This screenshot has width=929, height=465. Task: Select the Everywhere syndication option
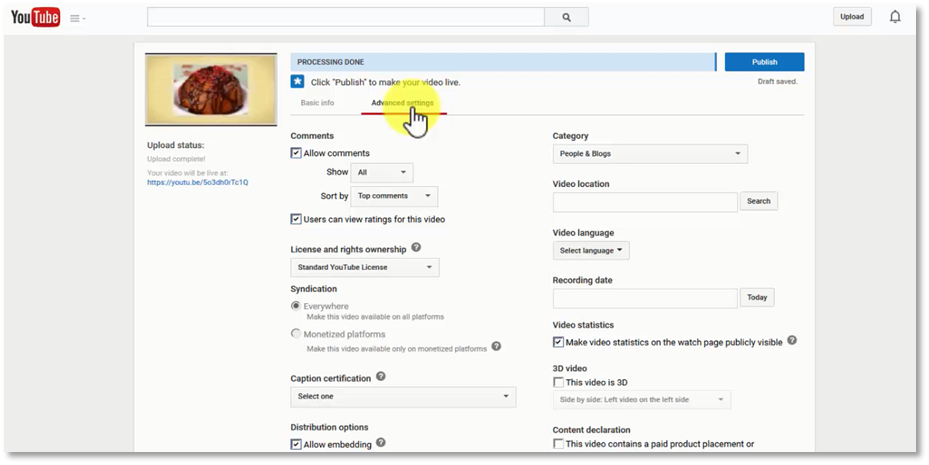tap(296, 306)
